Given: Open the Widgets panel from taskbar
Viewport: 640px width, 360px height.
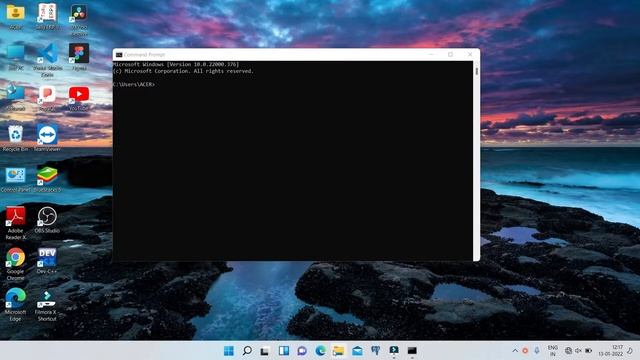Looking at the screenshot, I should tap(284, 351).
